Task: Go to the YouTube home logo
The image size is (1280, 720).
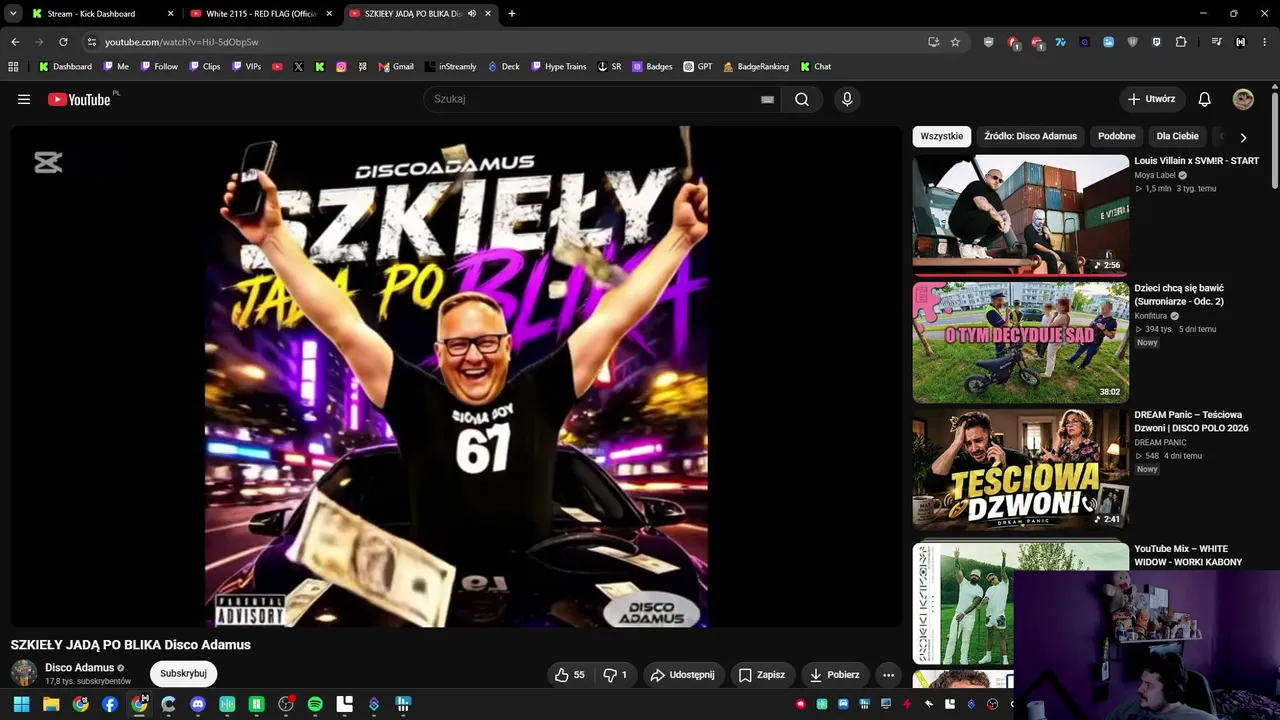Action: pos(79,99)
